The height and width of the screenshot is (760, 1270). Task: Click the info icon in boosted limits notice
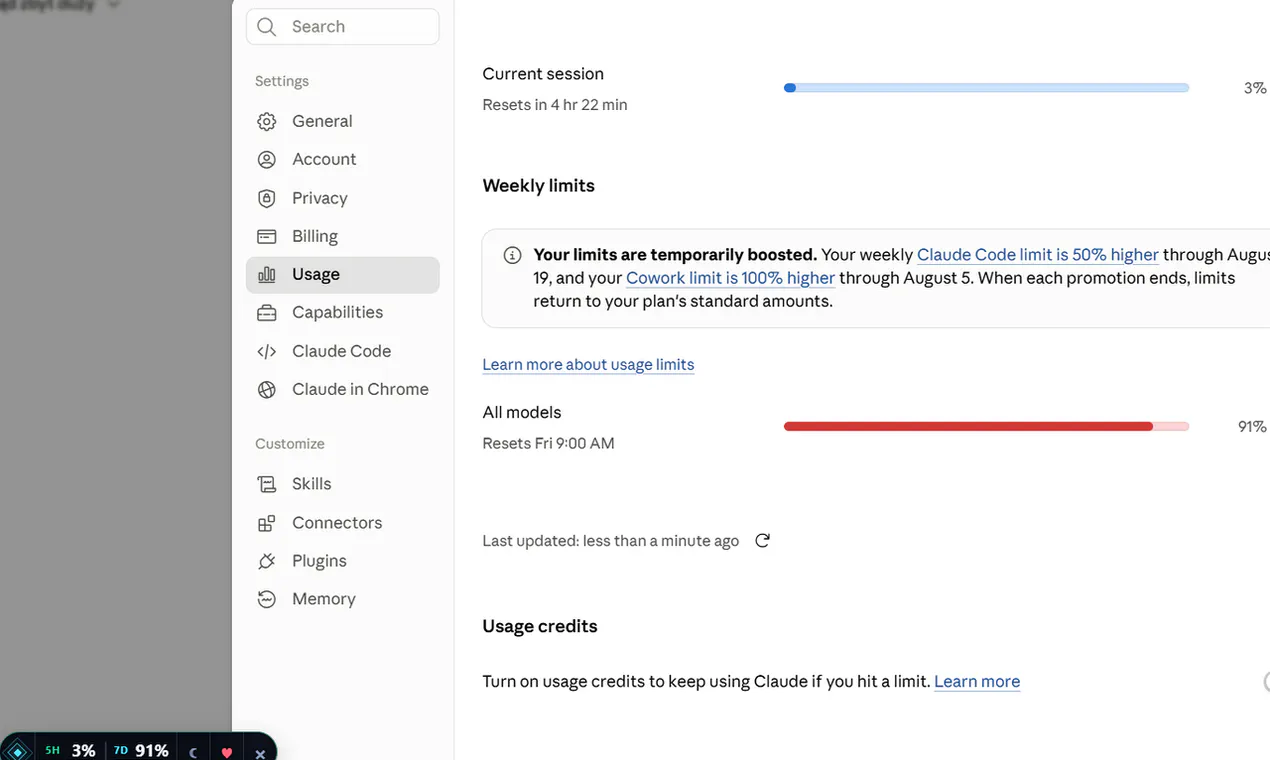(x=512, y=255)
